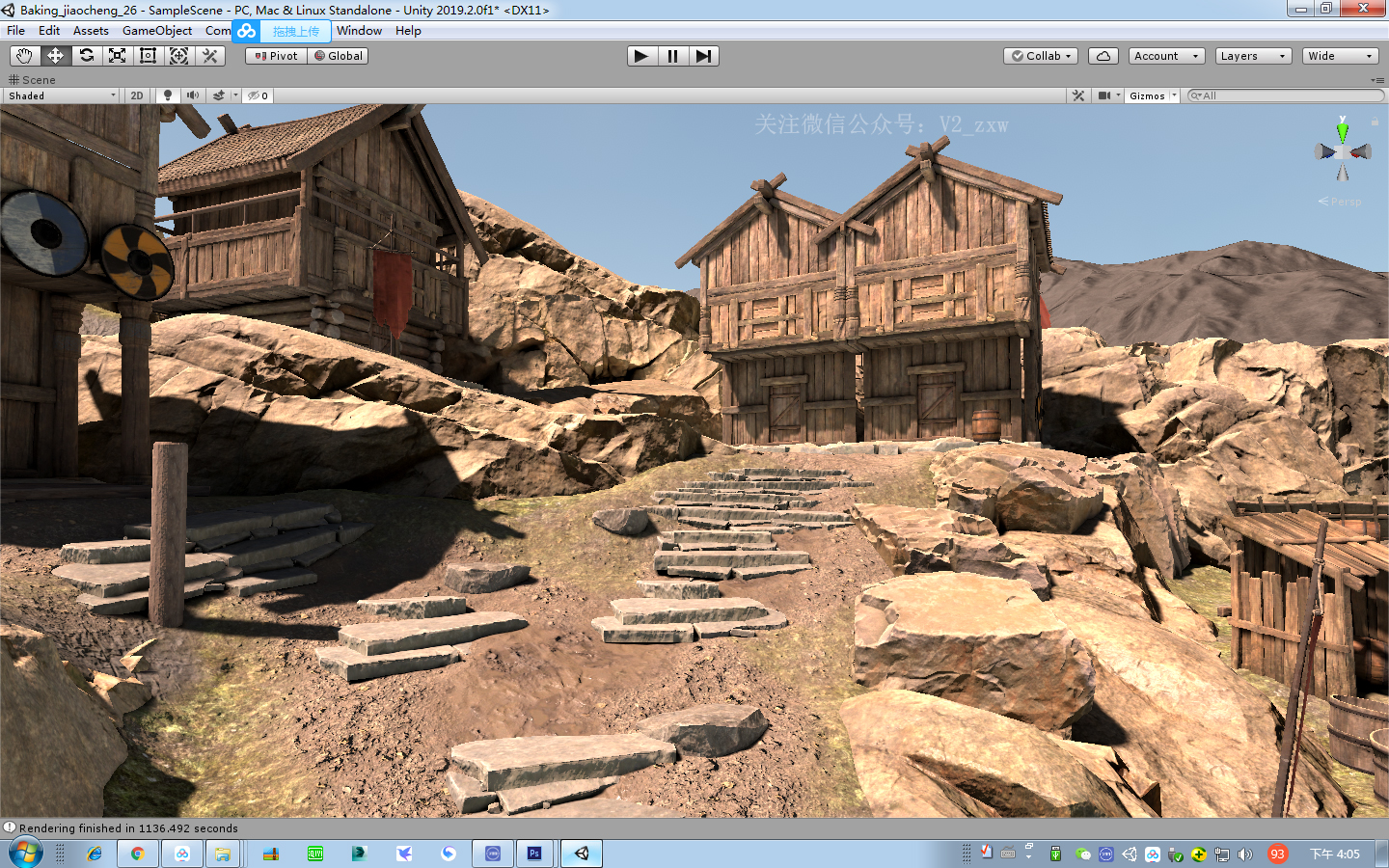Screen dimensions: 1389x868
Task: Click the scene camera settings icon
Action: 1104,95
